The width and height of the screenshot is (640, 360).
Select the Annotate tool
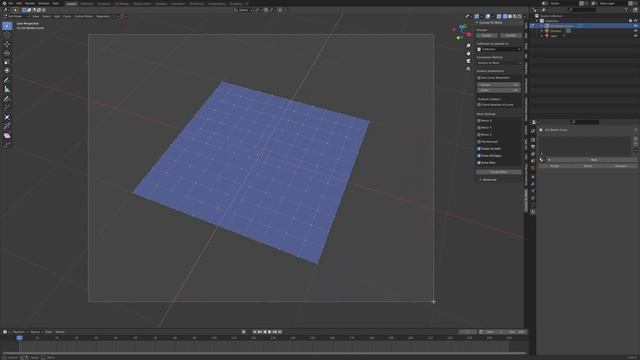(7, 80)
